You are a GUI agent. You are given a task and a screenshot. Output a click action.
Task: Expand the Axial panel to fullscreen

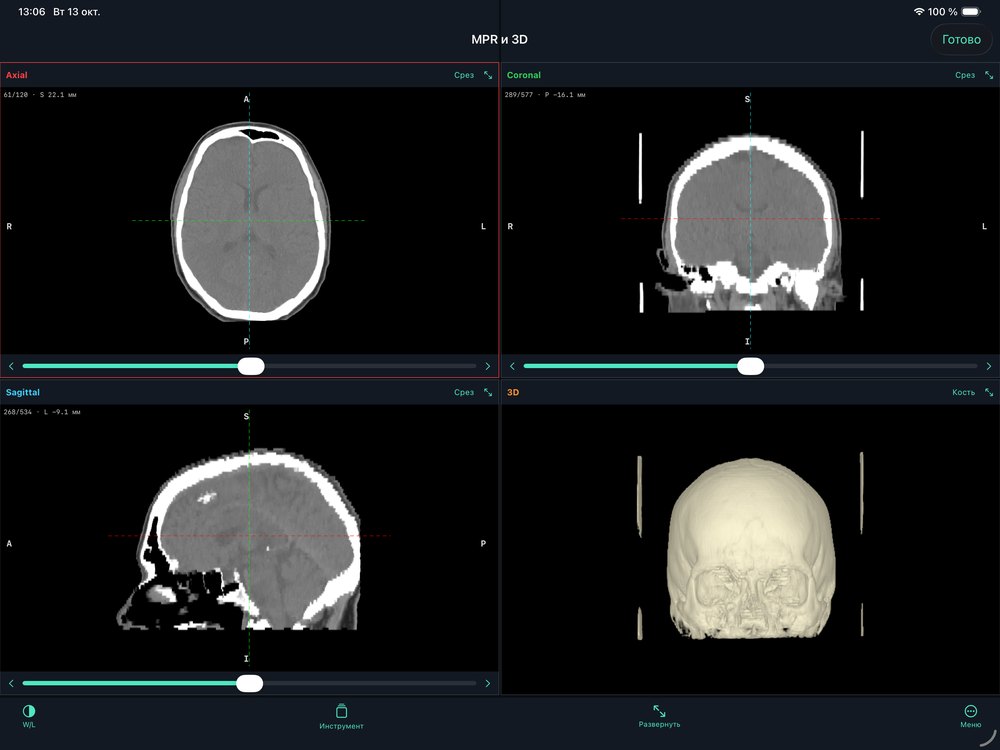pyautogui.click(x=488, y=75)
